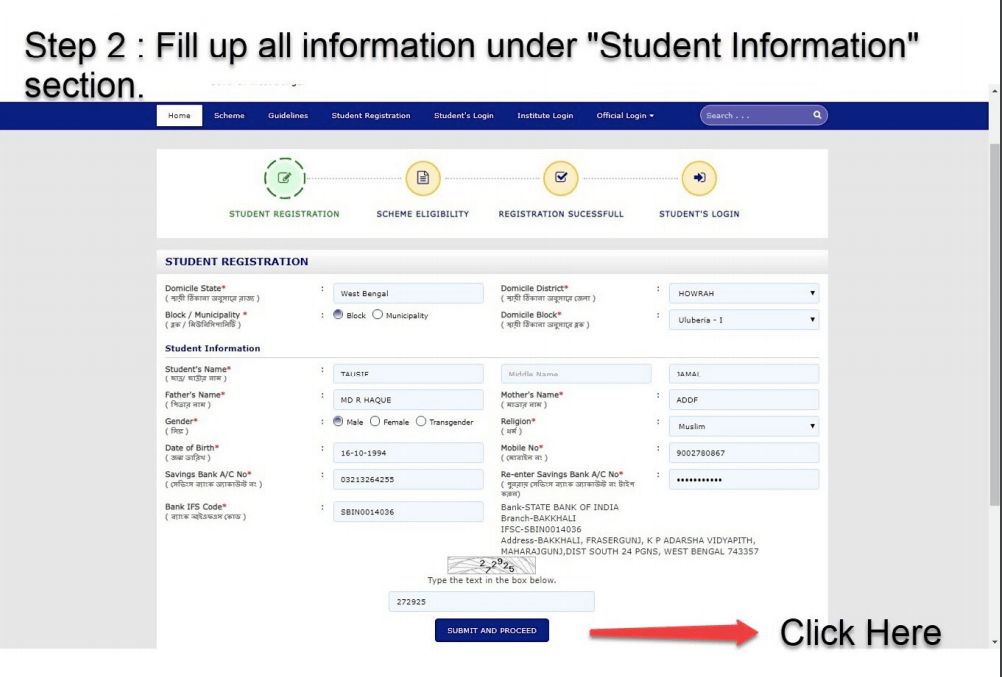Click the 'Branch-BAKKHALI' text
The image size is (1002, 677).
tap(538, 518)
